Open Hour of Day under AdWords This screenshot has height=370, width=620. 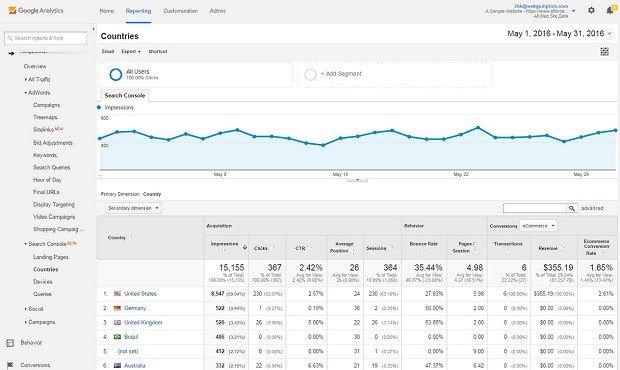coord(47,180)
